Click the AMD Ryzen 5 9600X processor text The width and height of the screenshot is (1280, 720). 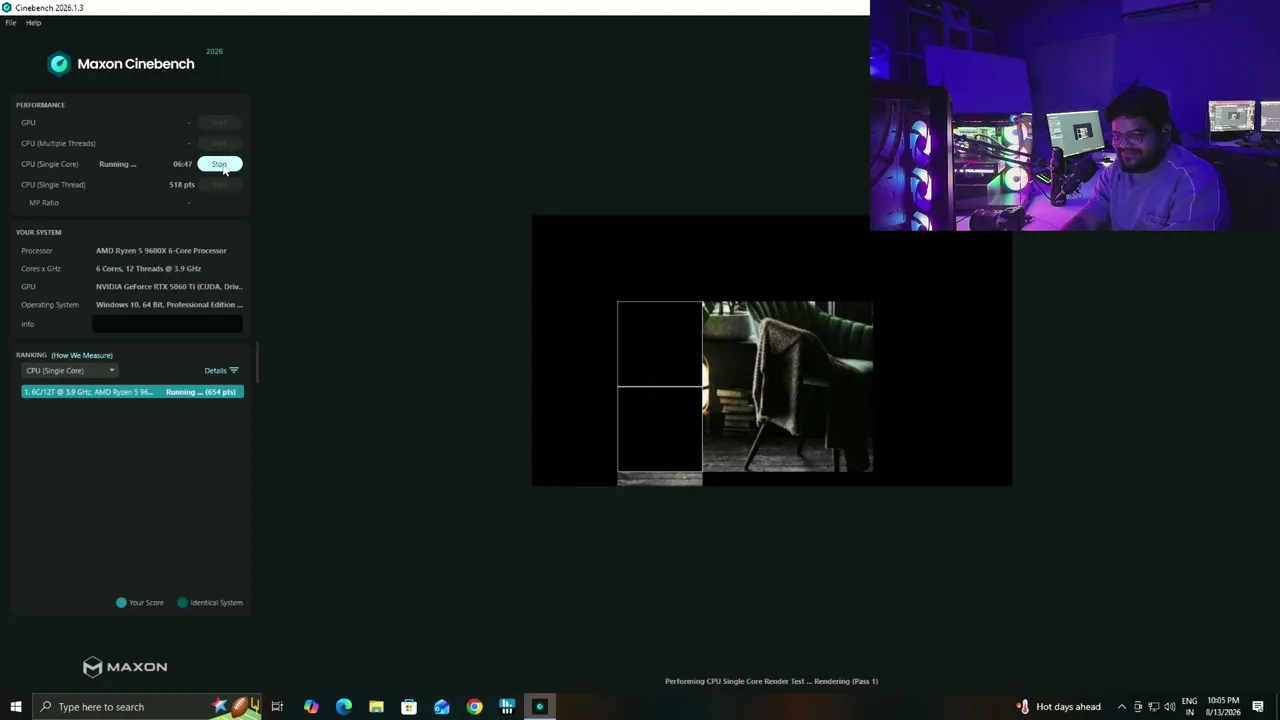pos(161,251)
